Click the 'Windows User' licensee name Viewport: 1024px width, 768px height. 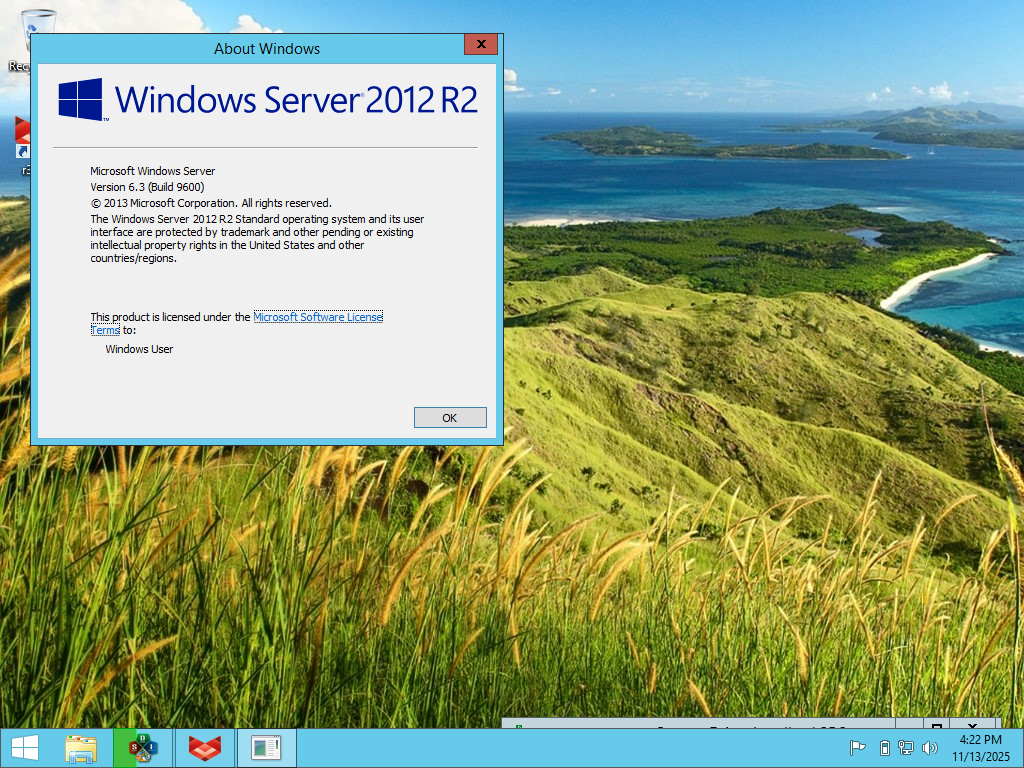tap(139, 349)
